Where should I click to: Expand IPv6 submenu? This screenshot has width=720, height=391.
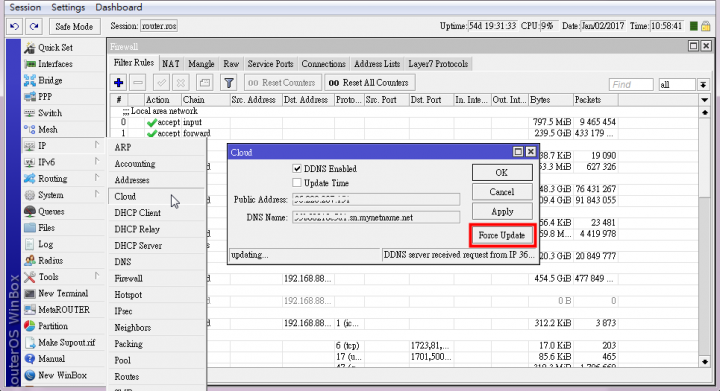[64, 162]
